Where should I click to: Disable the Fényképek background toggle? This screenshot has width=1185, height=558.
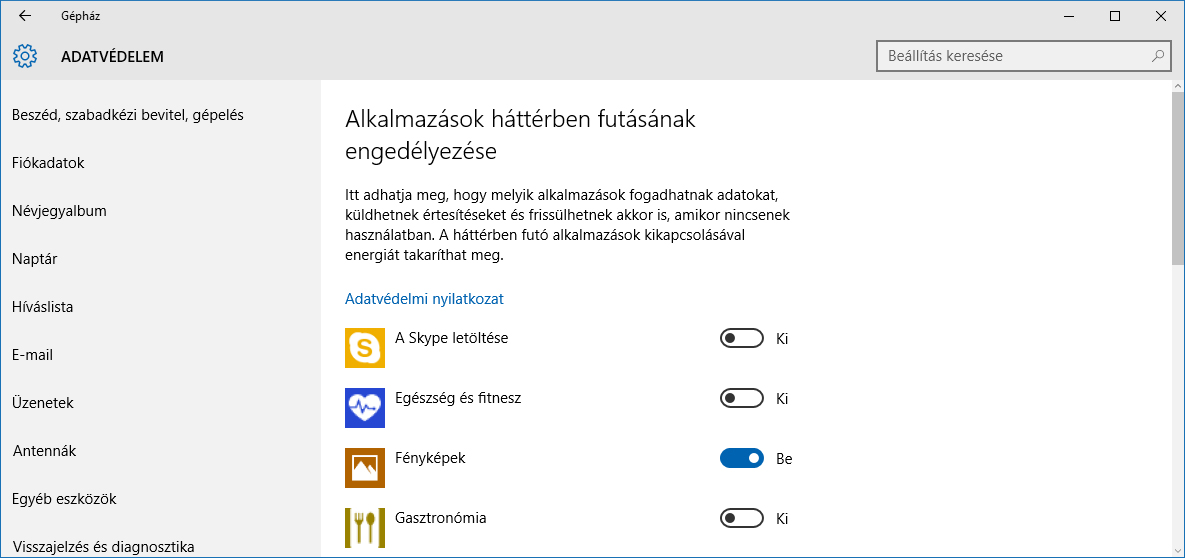pyautogui.click(x=741, y=459)
